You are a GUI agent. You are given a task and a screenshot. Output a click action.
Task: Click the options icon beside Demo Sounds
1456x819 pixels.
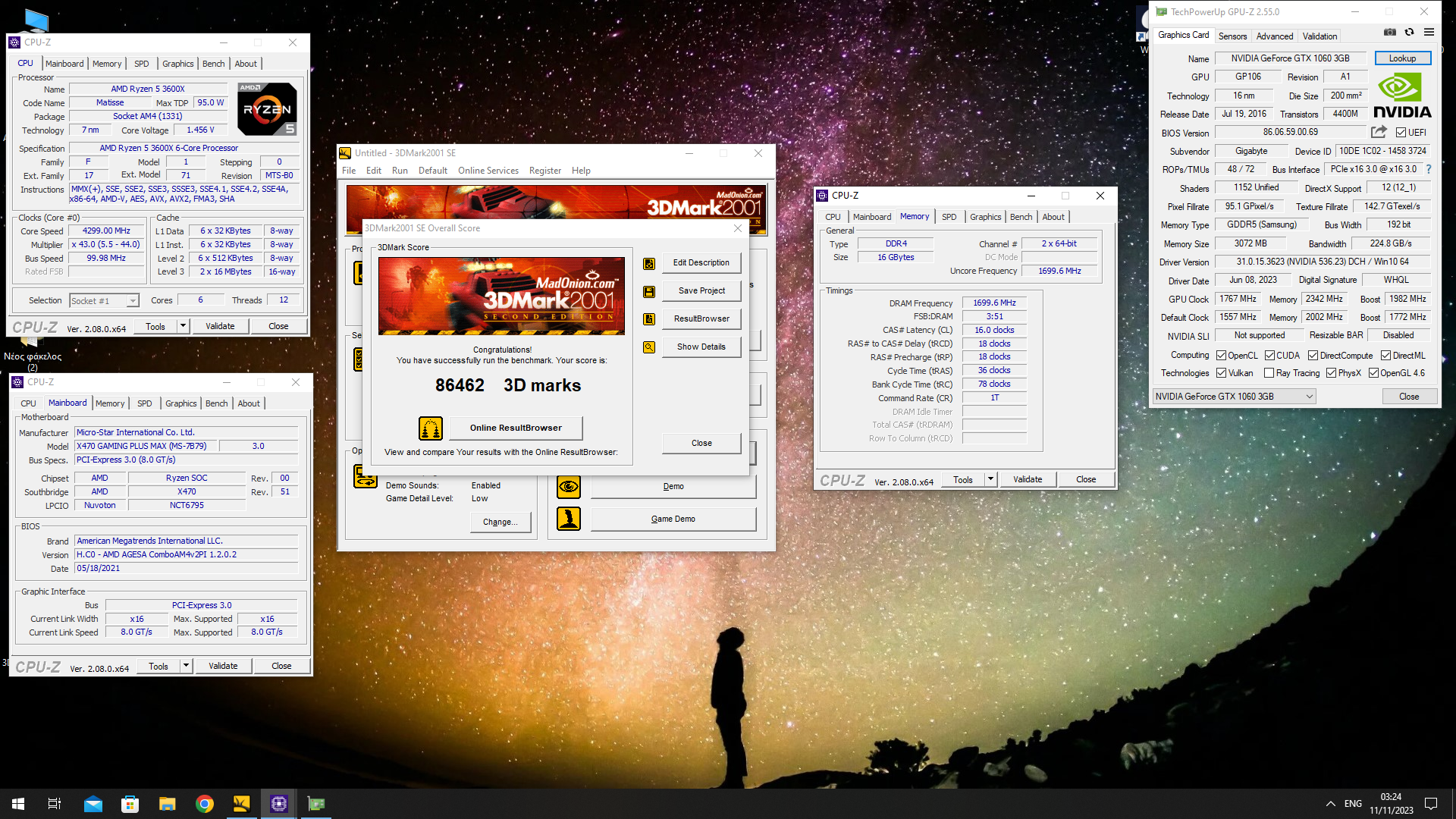click(366, 476)
